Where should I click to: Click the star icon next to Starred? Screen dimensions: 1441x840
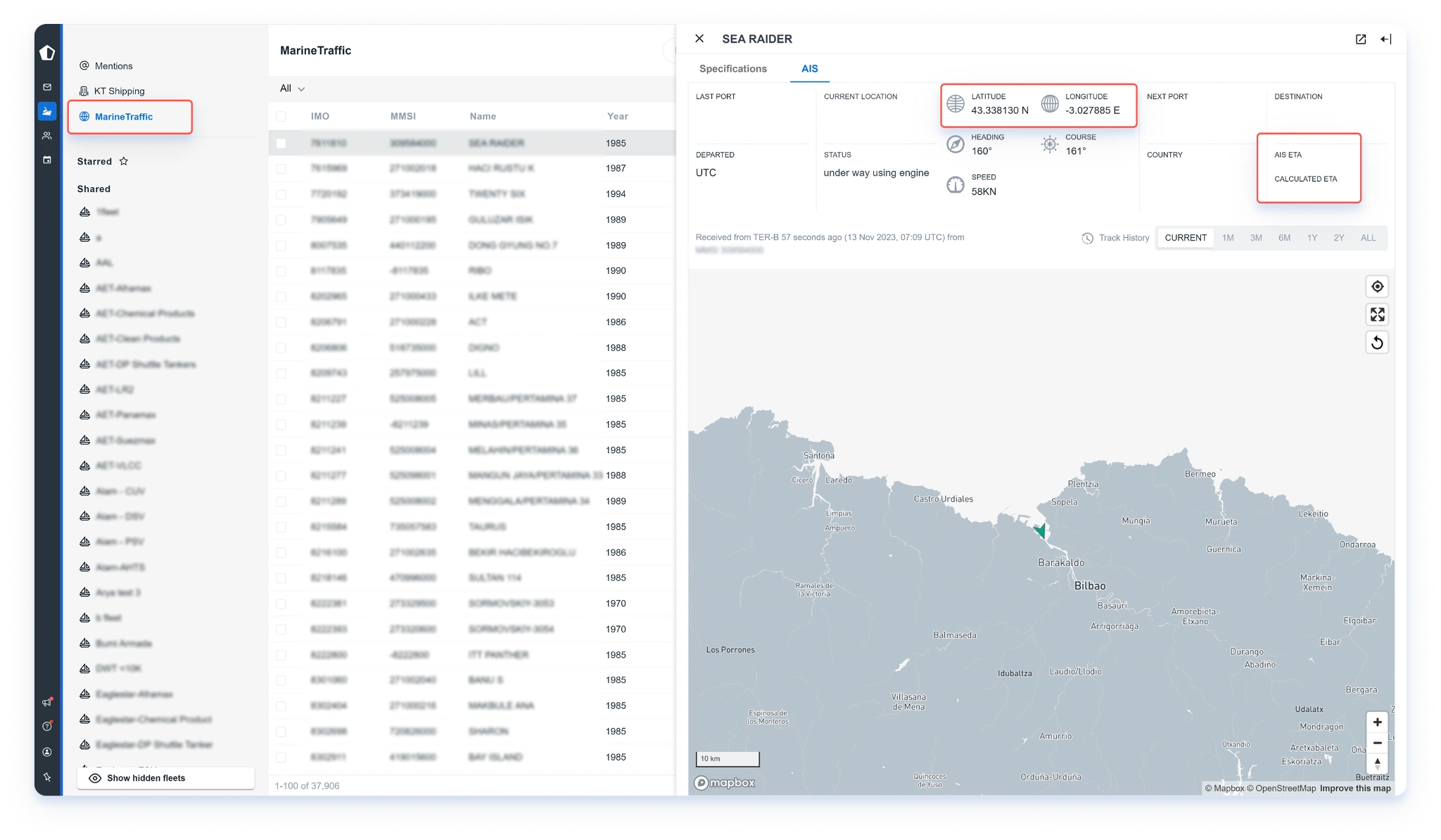[x=124, y=161]
